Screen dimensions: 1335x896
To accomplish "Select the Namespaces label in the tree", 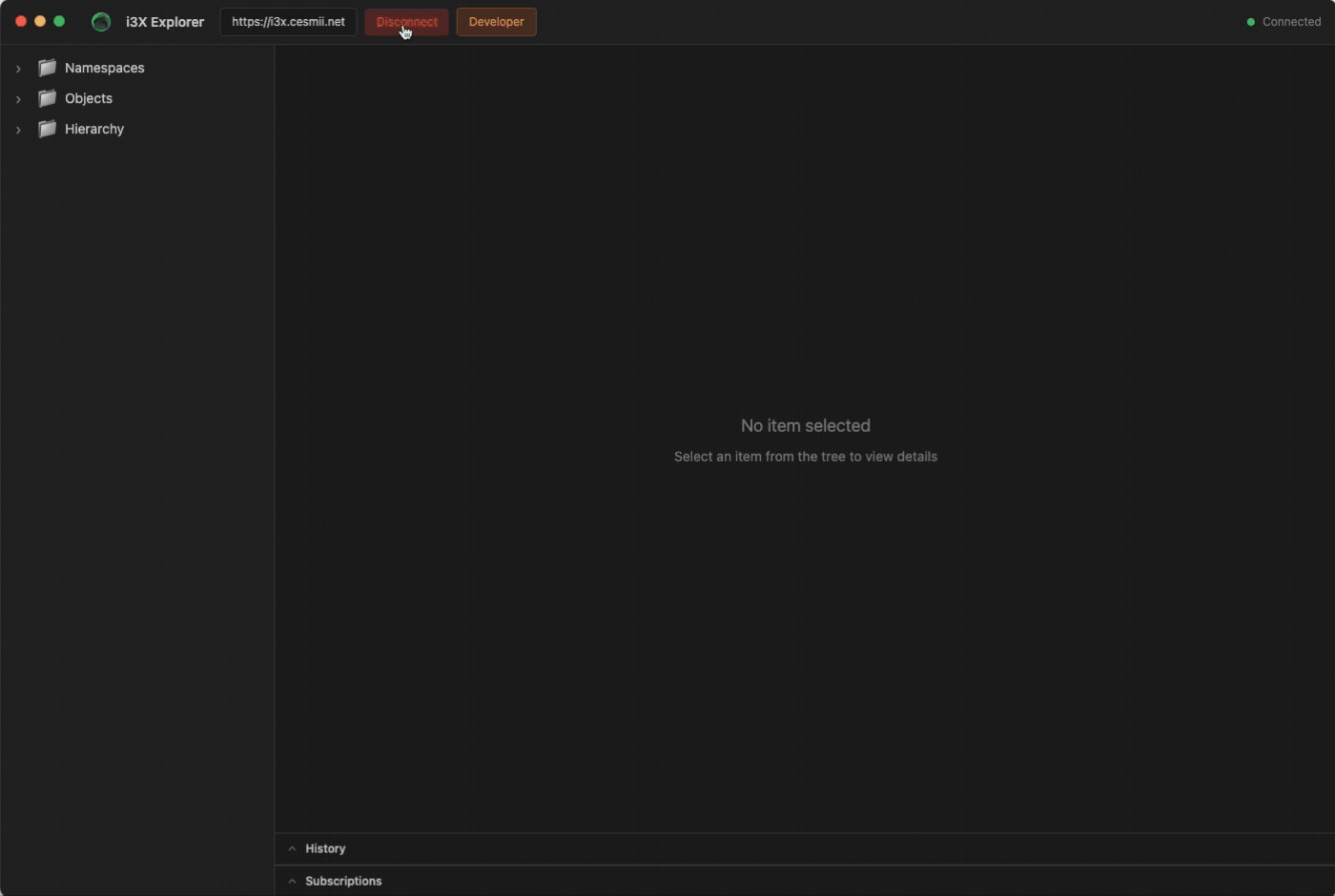I will 104,68.
